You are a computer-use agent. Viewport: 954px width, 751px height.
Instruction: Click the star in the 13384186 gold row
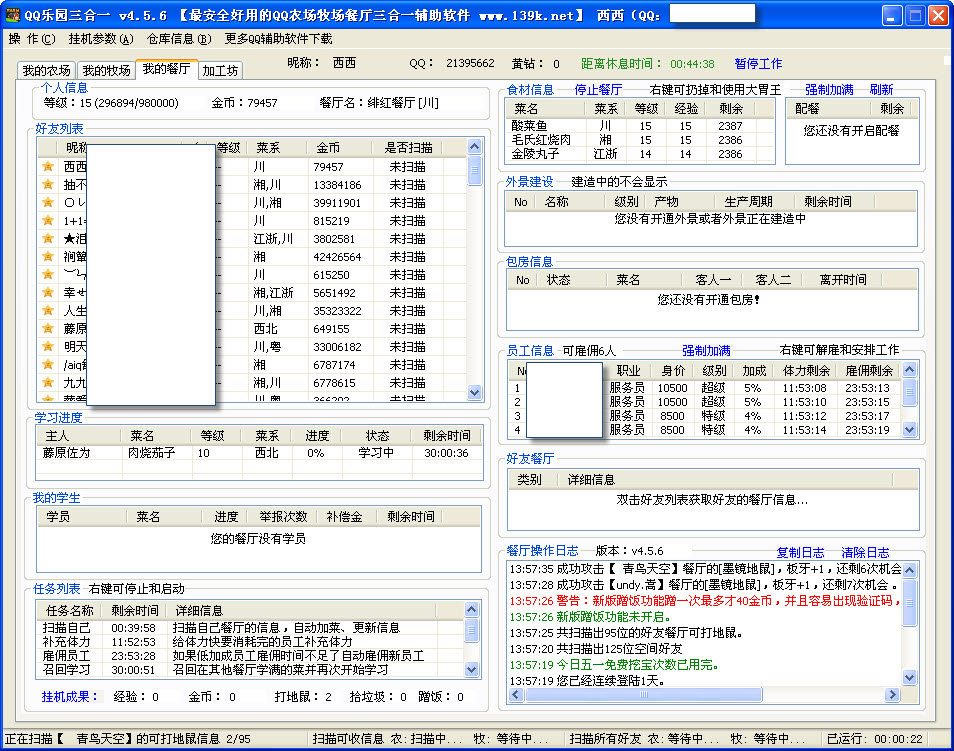47,185
